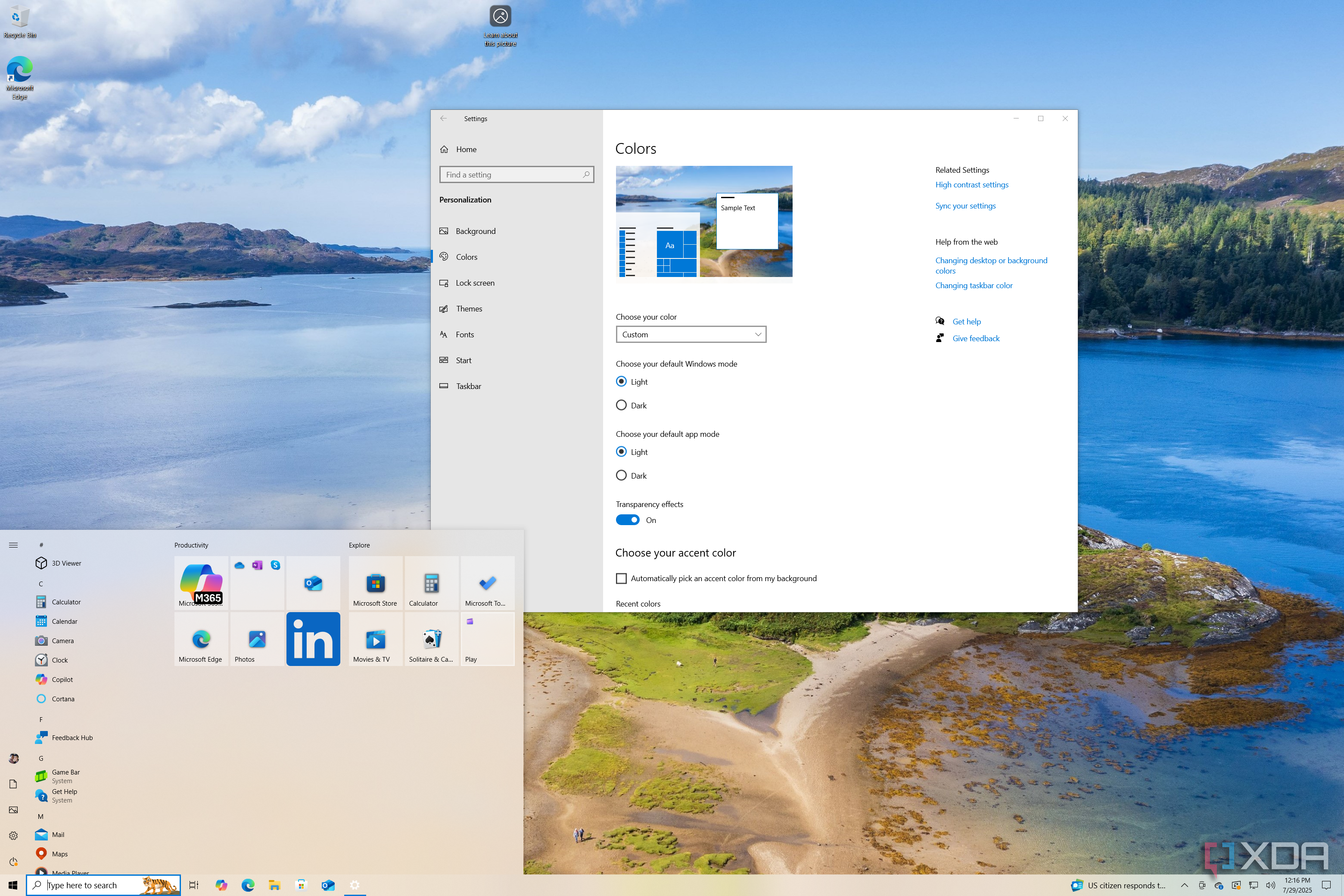Viewport: 1344px width, 896px height.
Task: Open High contrast settings link
Action: [971, 184]
